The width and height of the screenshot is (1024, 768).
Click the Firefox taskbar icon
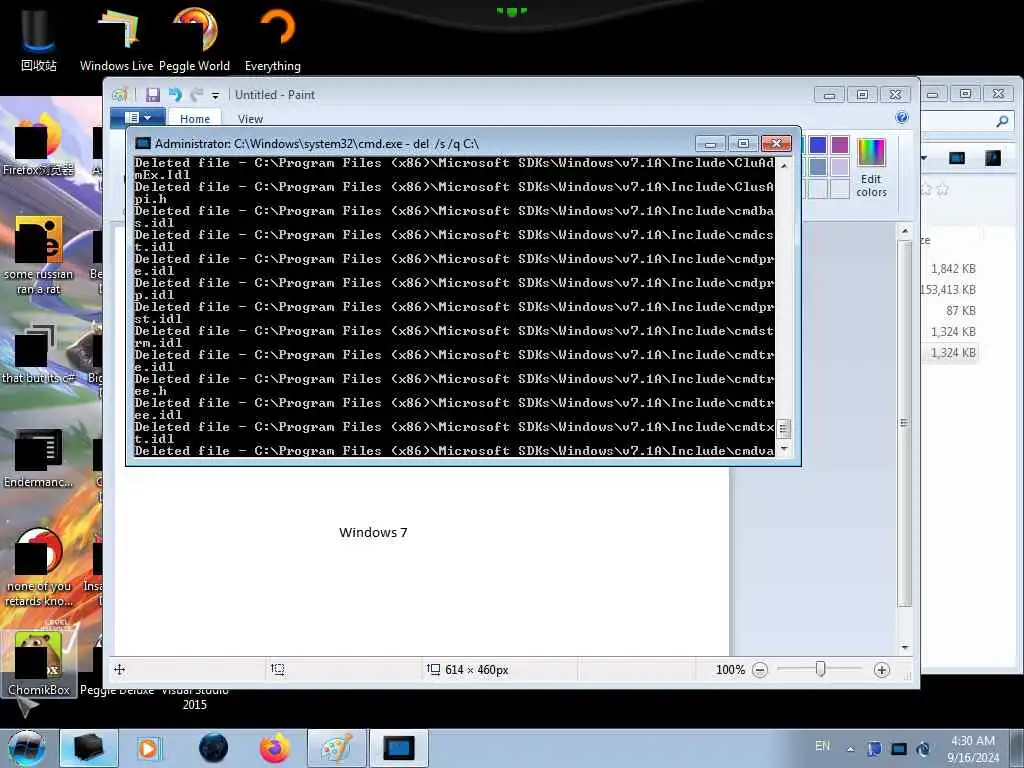275,748
